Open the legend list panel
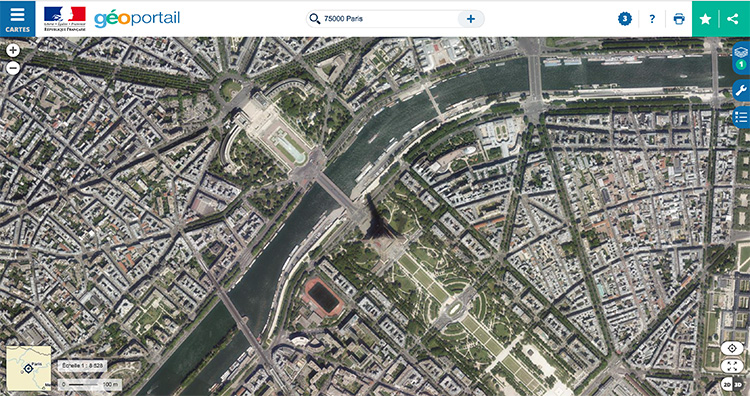 [741, 117]
